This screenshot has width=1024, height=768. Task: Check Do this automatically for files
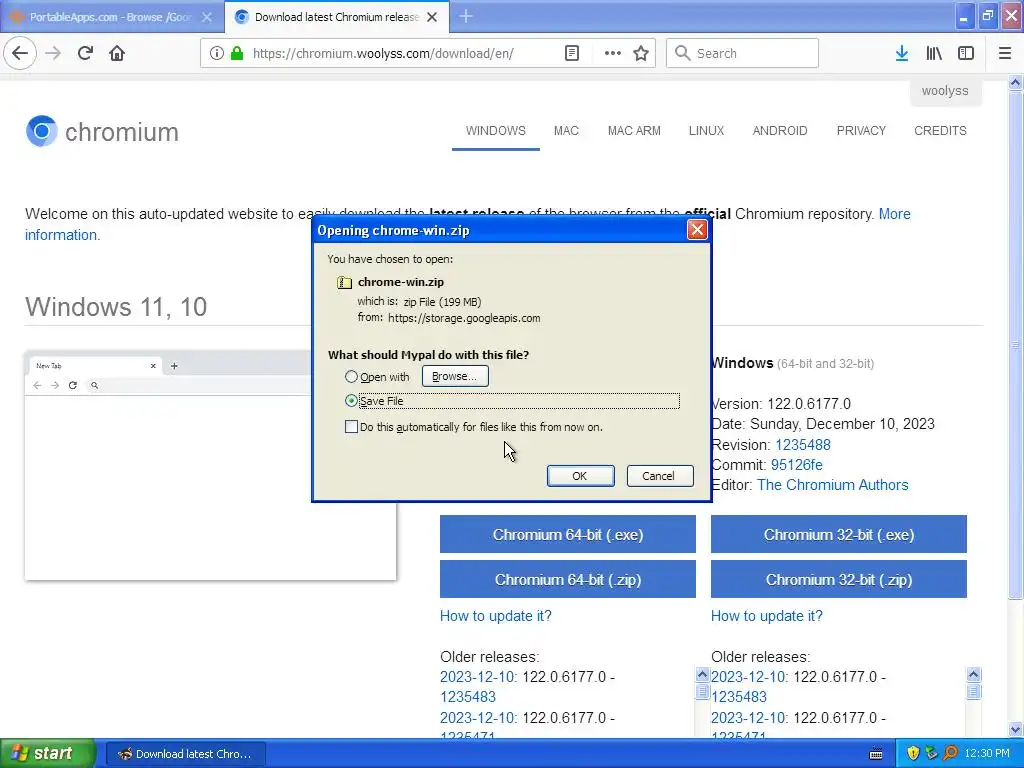pyautogui.click(x=351, y=426)
